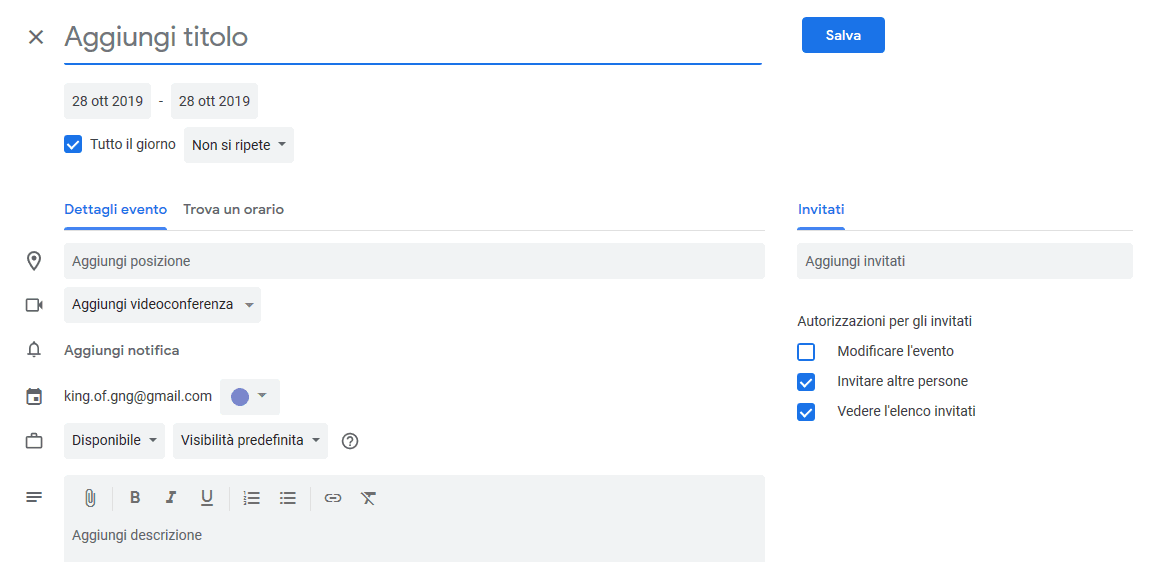Expand the Aggiungi videoconferenza dropdown
1161x562 pixels.
pyautogui.click(x=162, y=305)
